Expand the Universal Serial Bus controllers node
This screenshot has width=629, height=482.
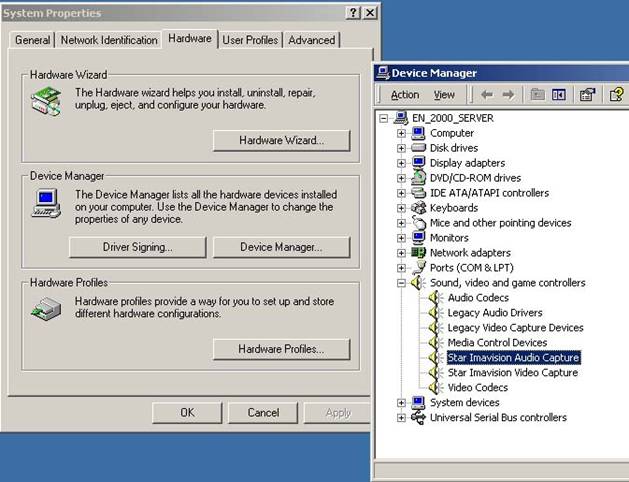coord(401,418)
